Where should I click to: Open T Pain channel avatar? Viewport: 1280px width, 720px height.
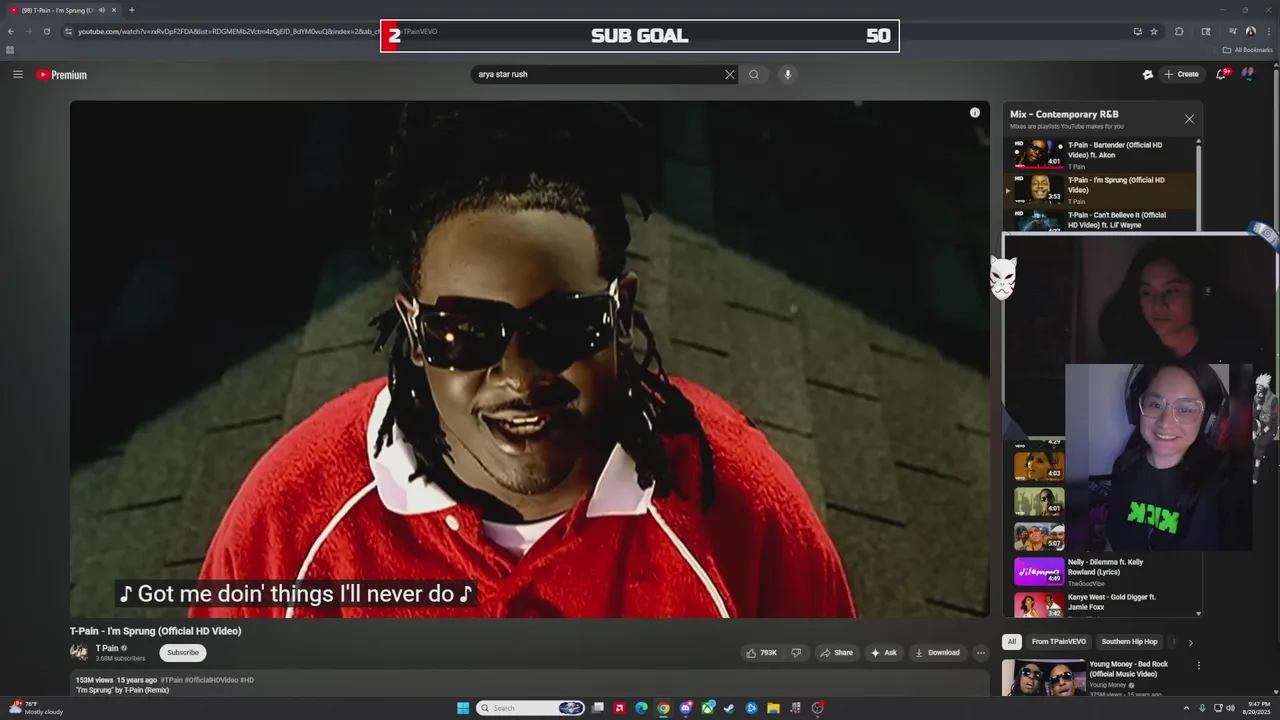(x=79, y=652)
